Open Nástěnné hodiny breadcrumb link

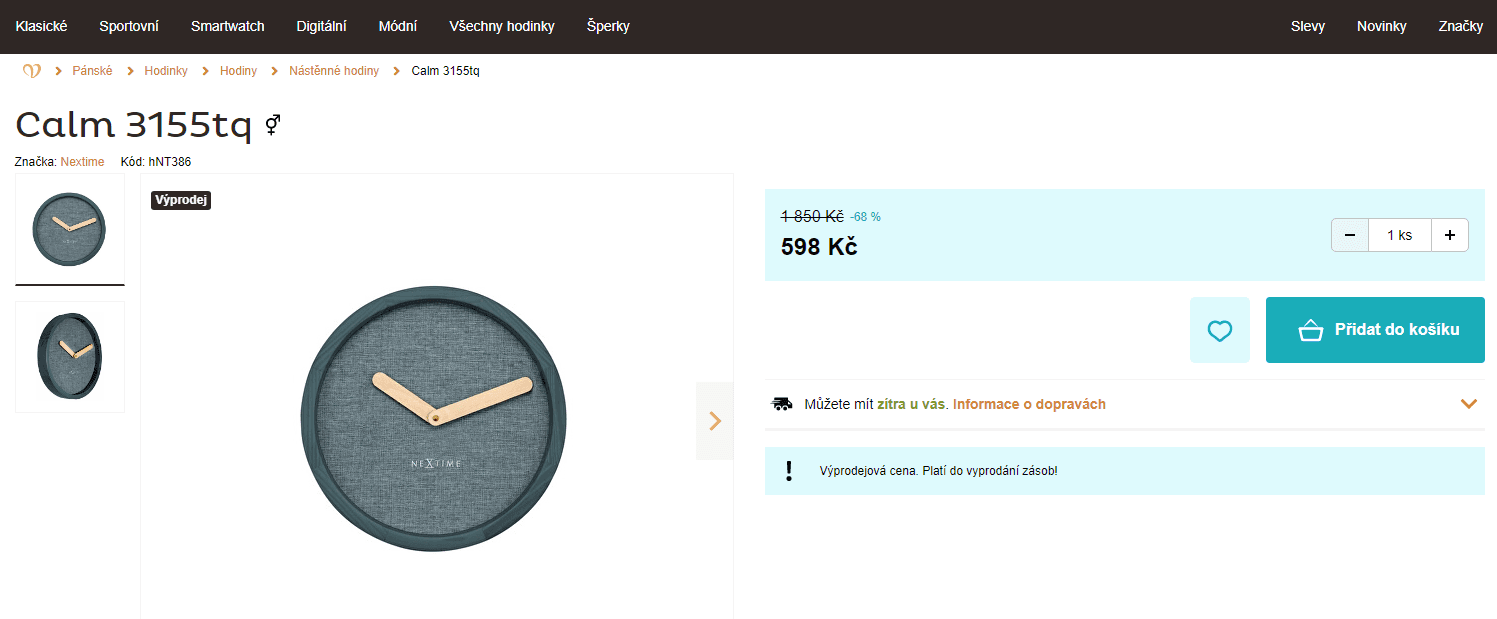(x=334, y=71)
